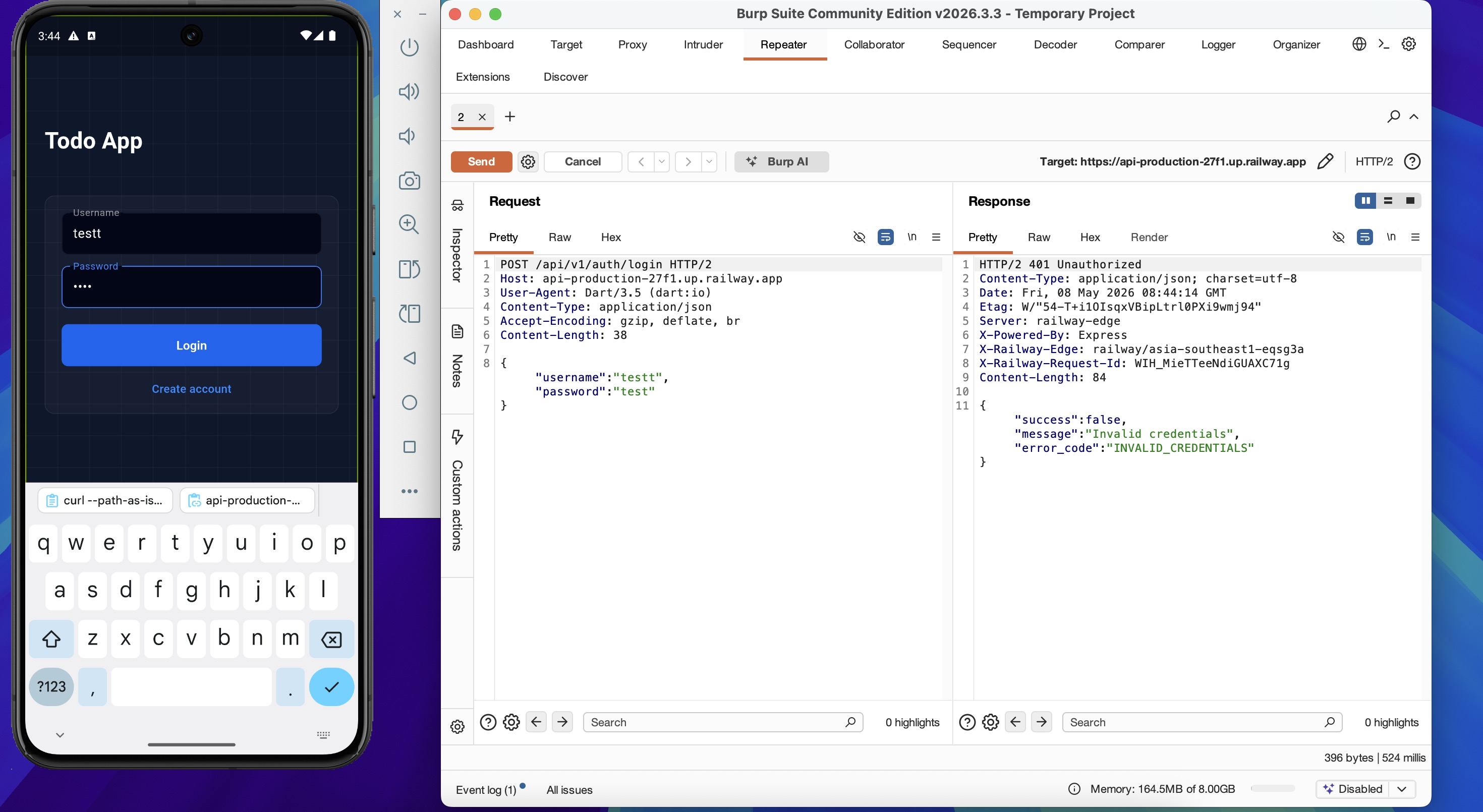Screen dimensions: 1483x812
Task: Click the Repeater tab search magnifier icon
Action: [1393, 117]
